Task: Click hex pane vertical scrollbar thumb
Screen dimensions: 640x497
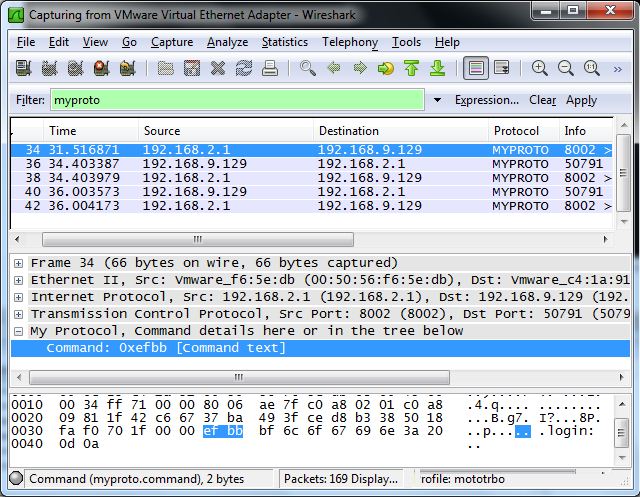Action: [621, 433]
